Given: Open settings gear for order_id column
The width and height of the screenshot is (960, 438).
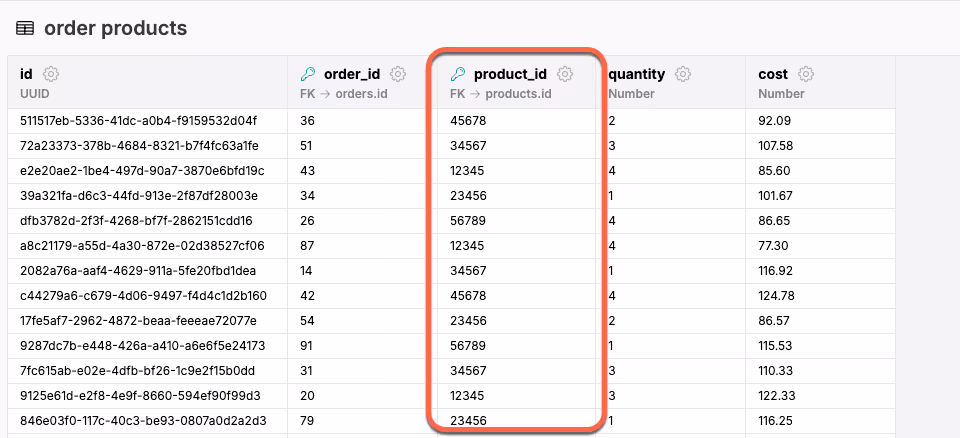Looking at the screenshot, I should tap(399, 75).
